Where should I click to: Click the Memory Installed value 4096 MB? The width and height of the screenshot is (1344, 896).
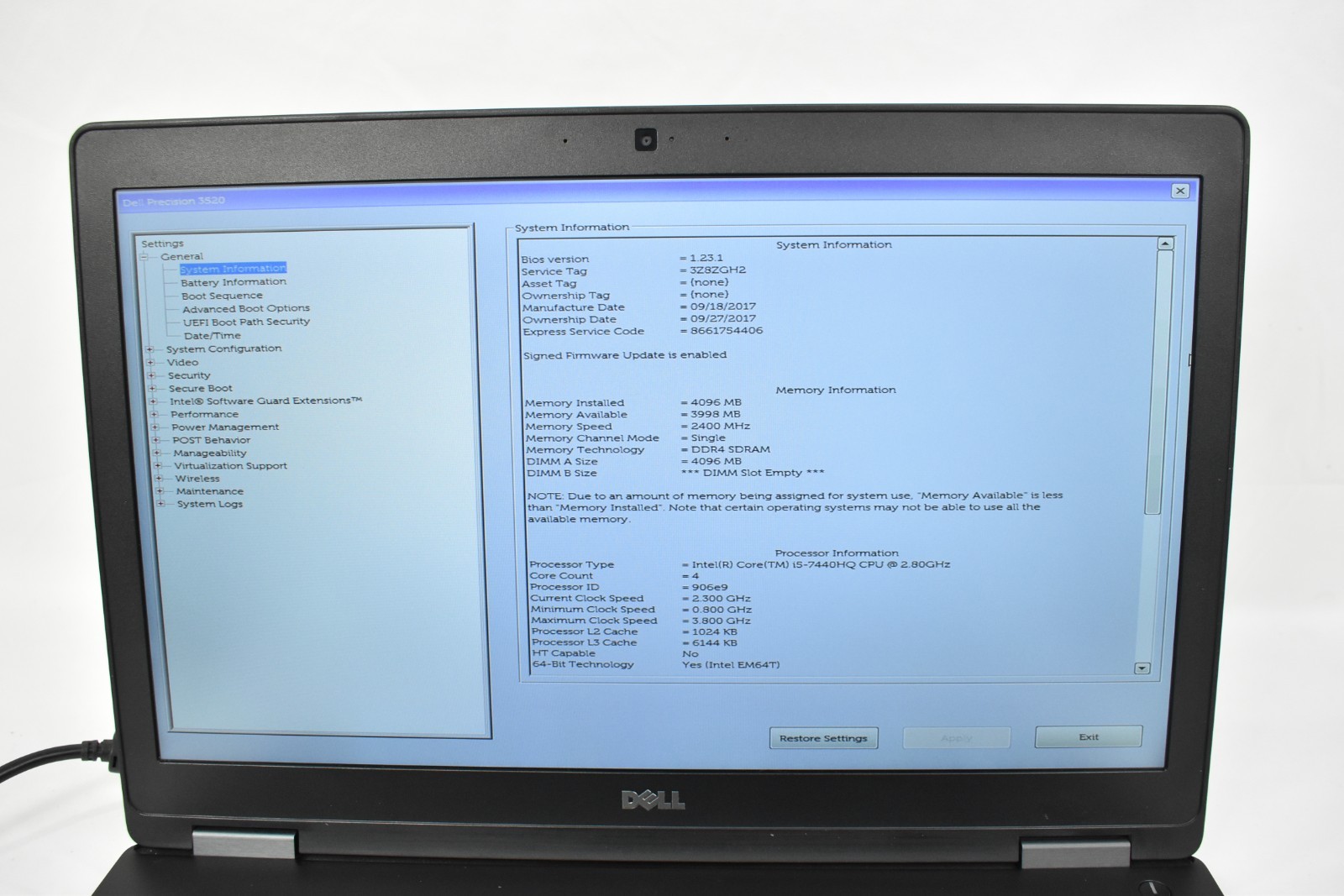716,402
